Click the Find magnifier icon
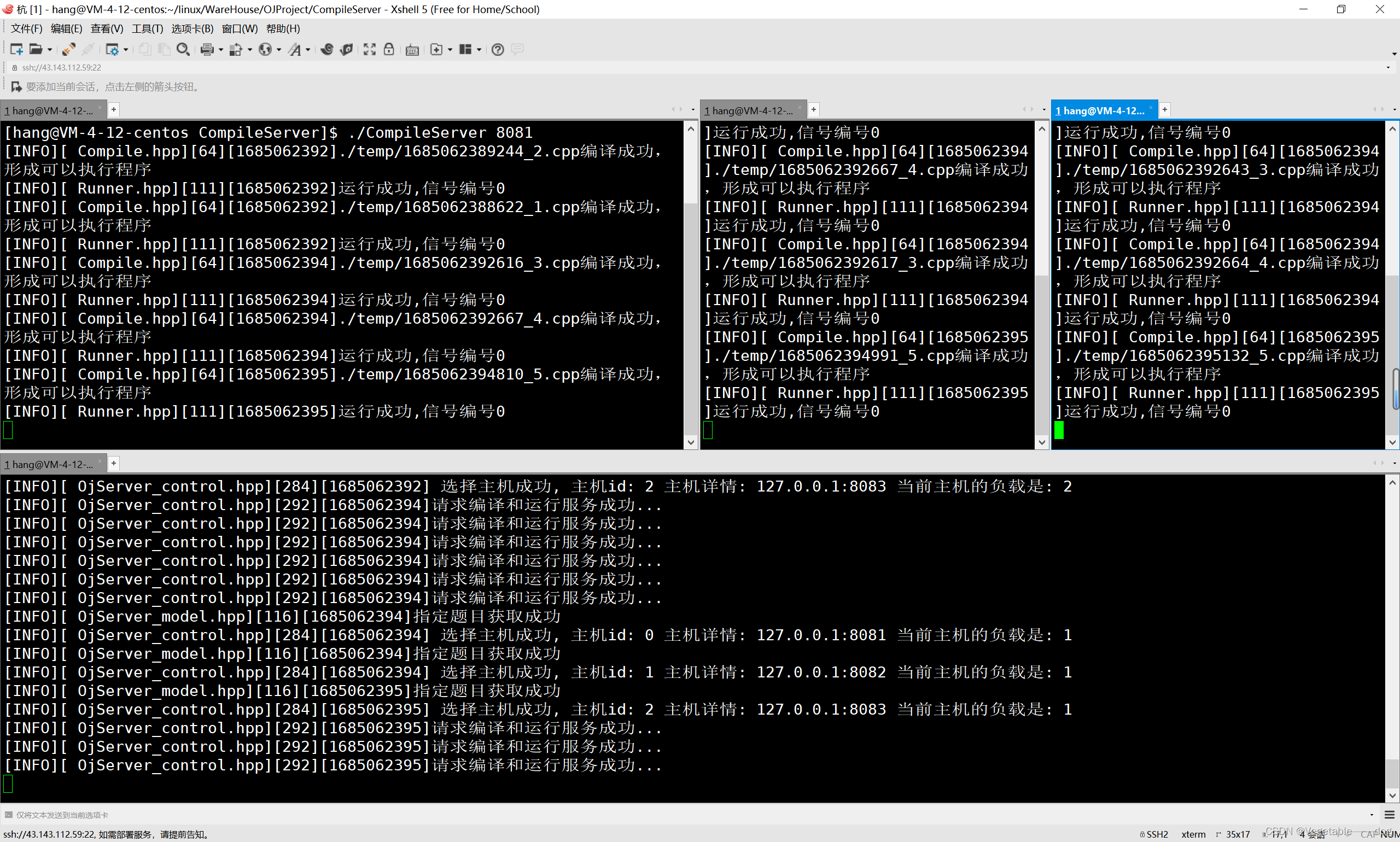This screenshot has width=1400, height=842. (183, 49)
